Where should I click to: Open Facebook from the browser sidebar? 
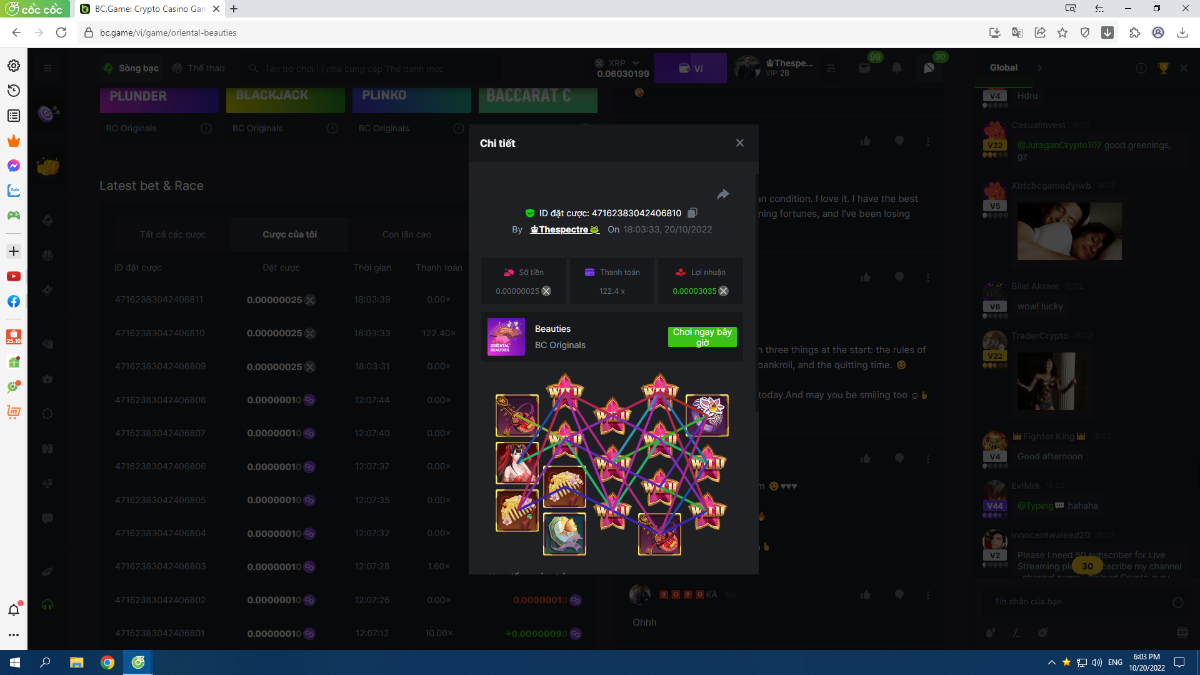click(x=14, y=301)
